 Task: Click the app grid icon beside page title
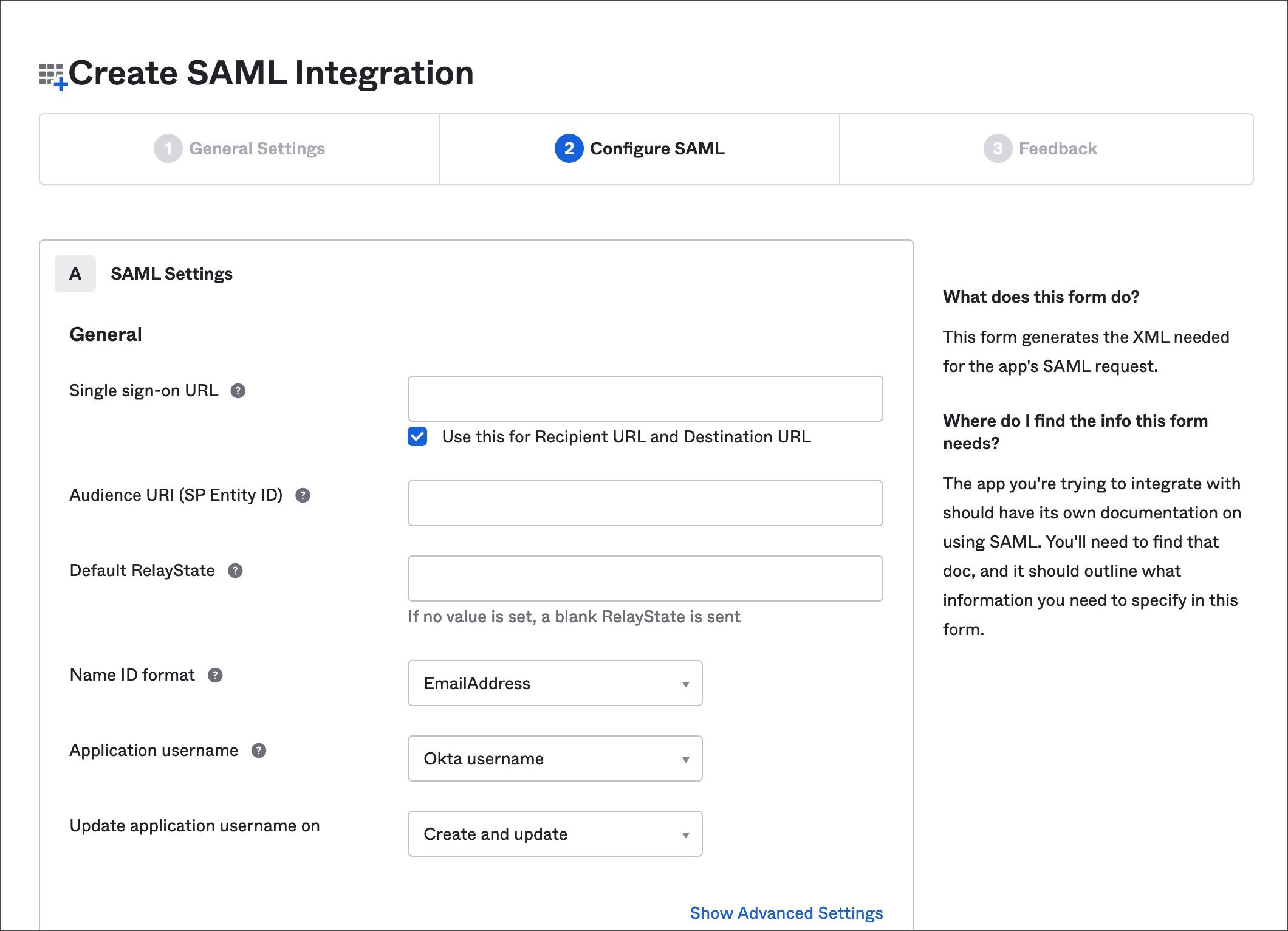[53, 76]
